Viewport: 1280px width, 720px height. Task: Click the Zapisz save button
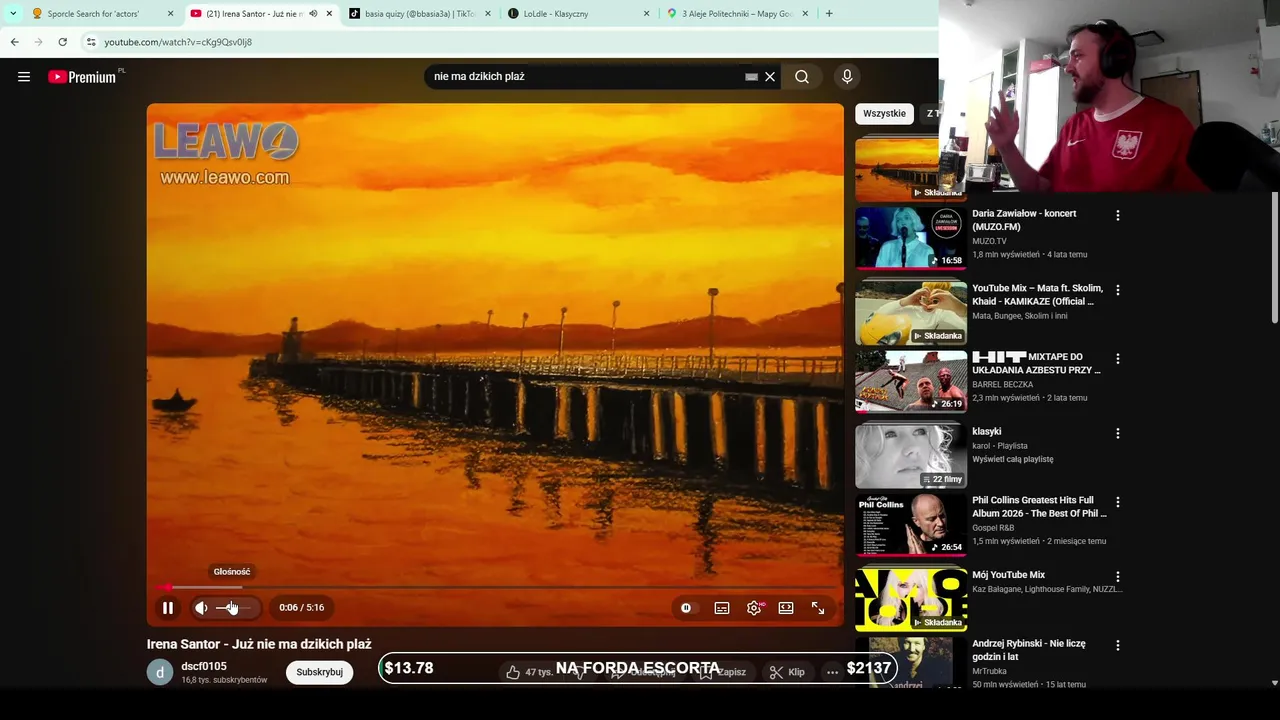[x=723, y=672]
